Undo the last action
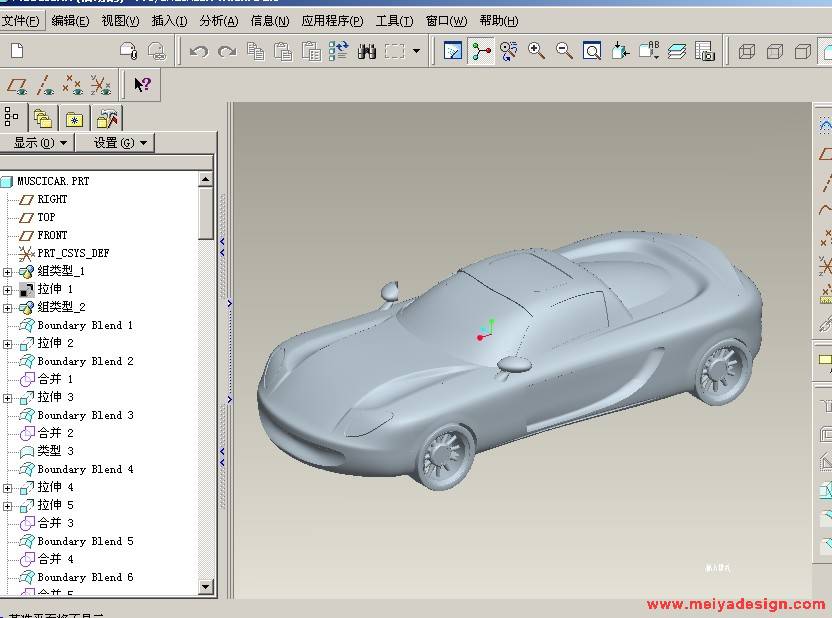 [x=199, y=51]
